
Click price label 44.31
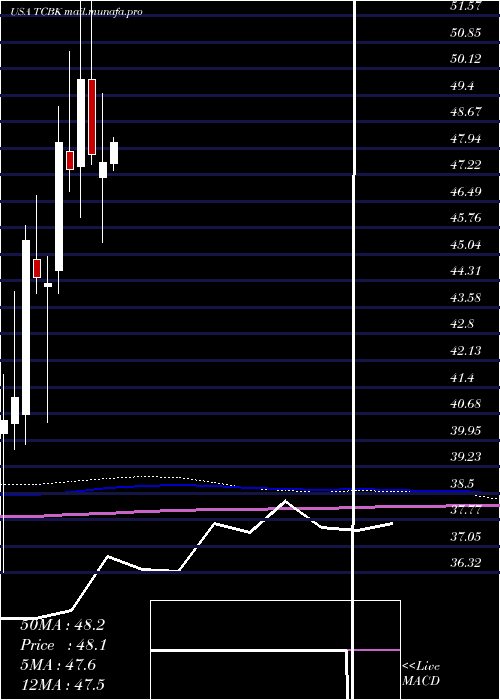coord(467,271)
